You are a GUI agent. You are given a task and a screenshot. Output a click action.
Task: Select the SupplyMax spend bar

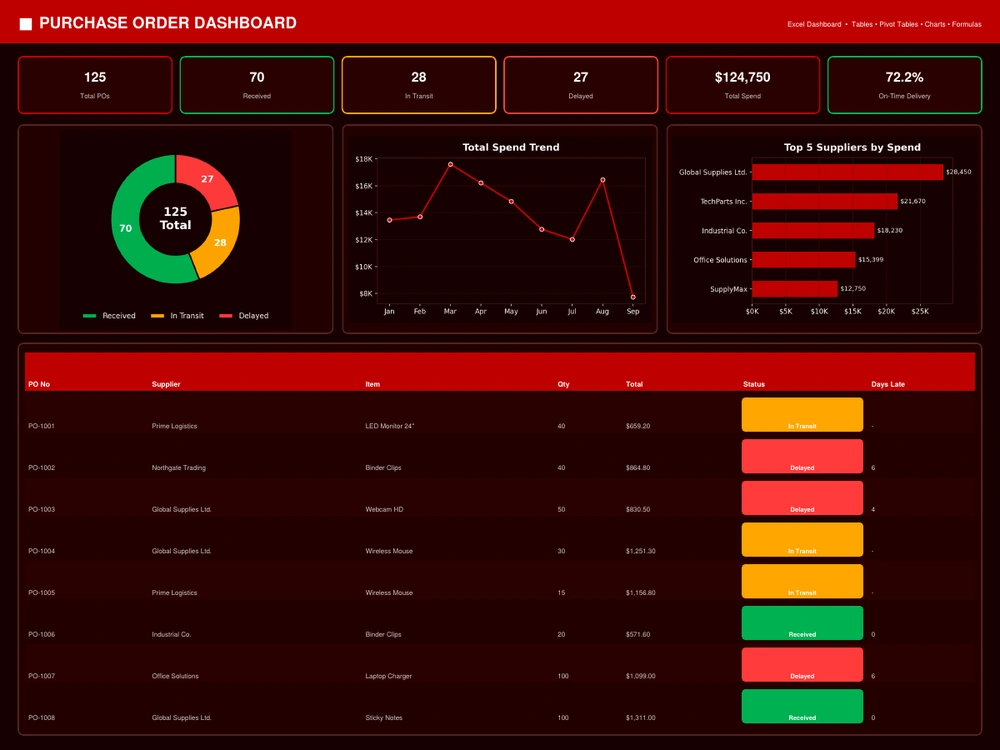[795, 289]
